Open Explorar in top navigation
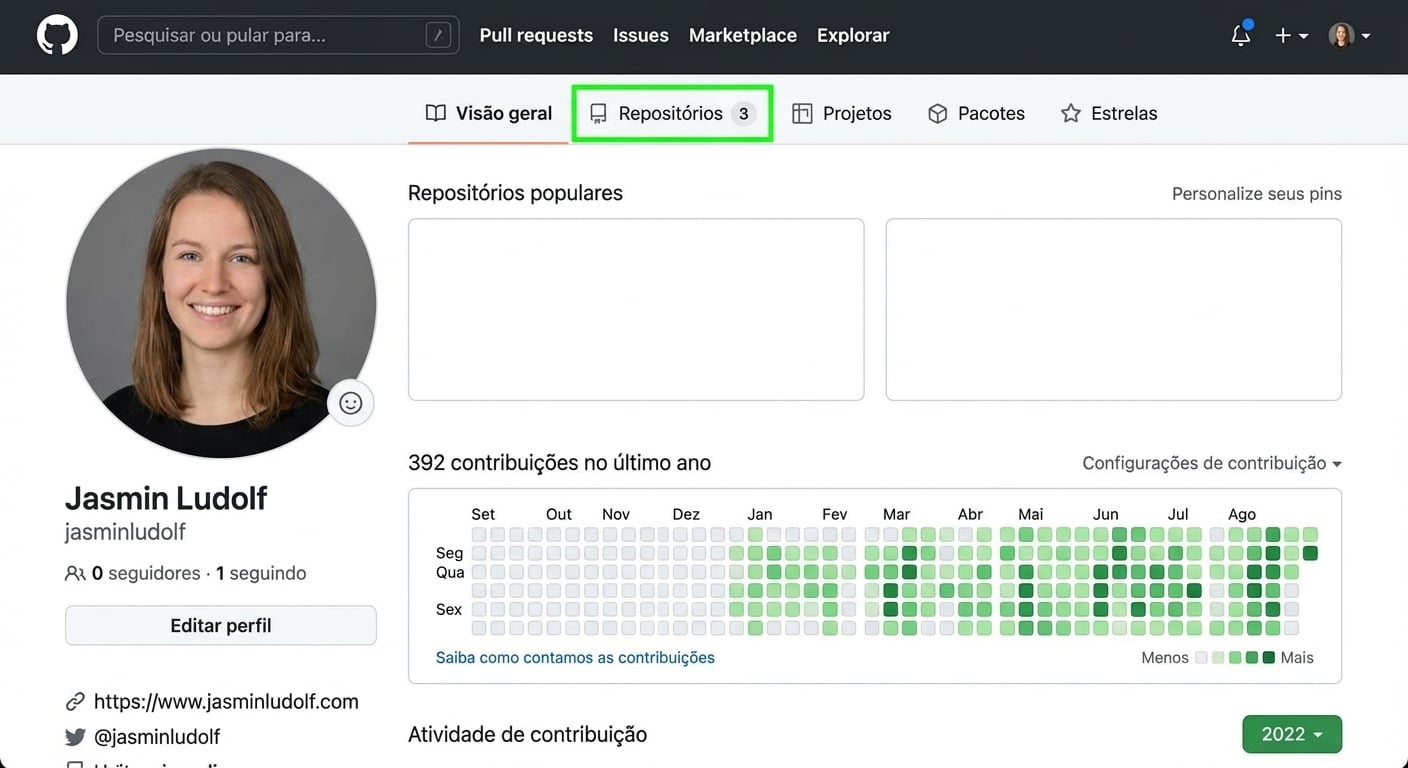This screenshot has height=768, width=1408. pyautogui.click(x=853, y=35)
